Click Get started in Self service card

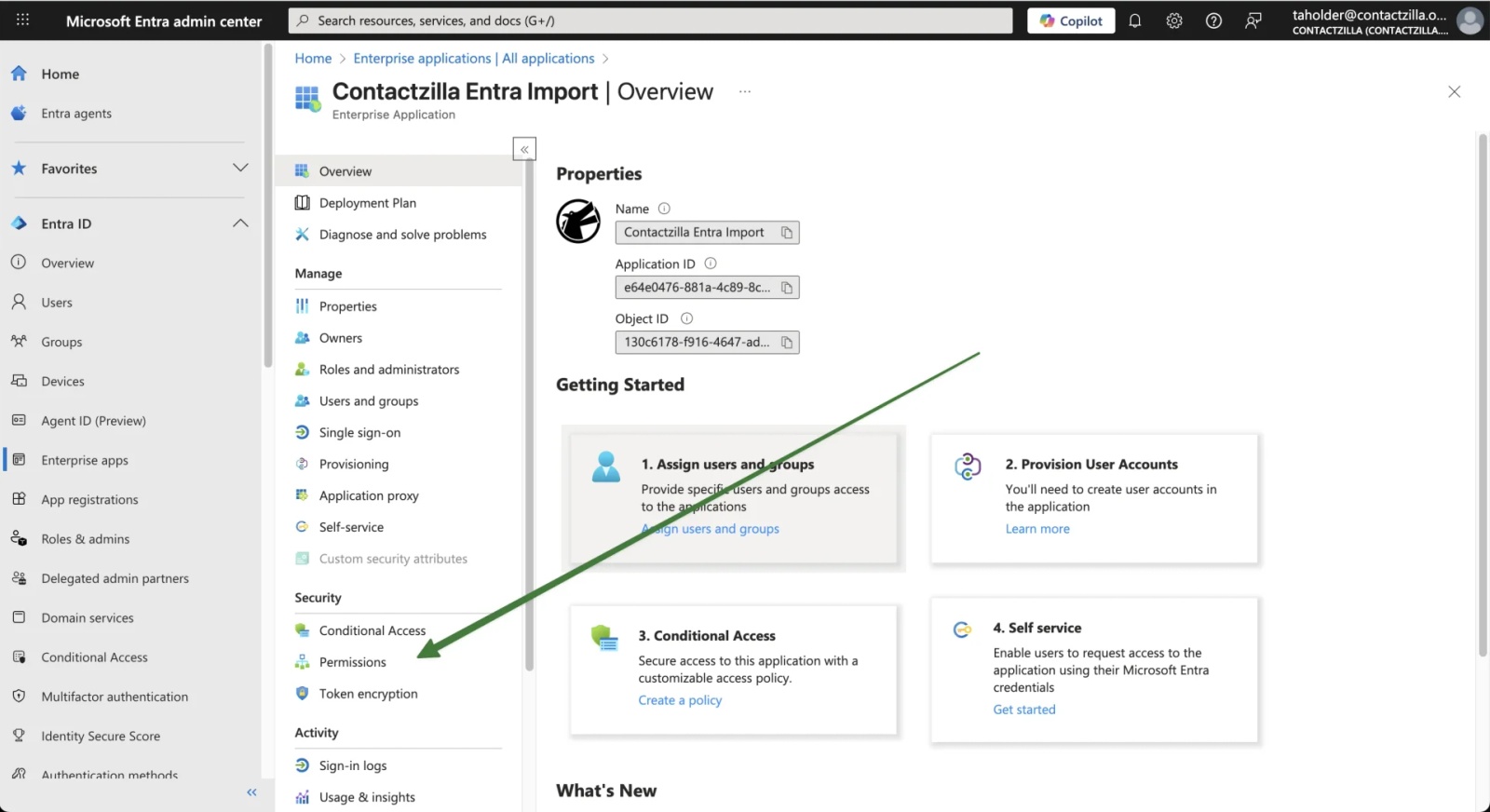1024,710
